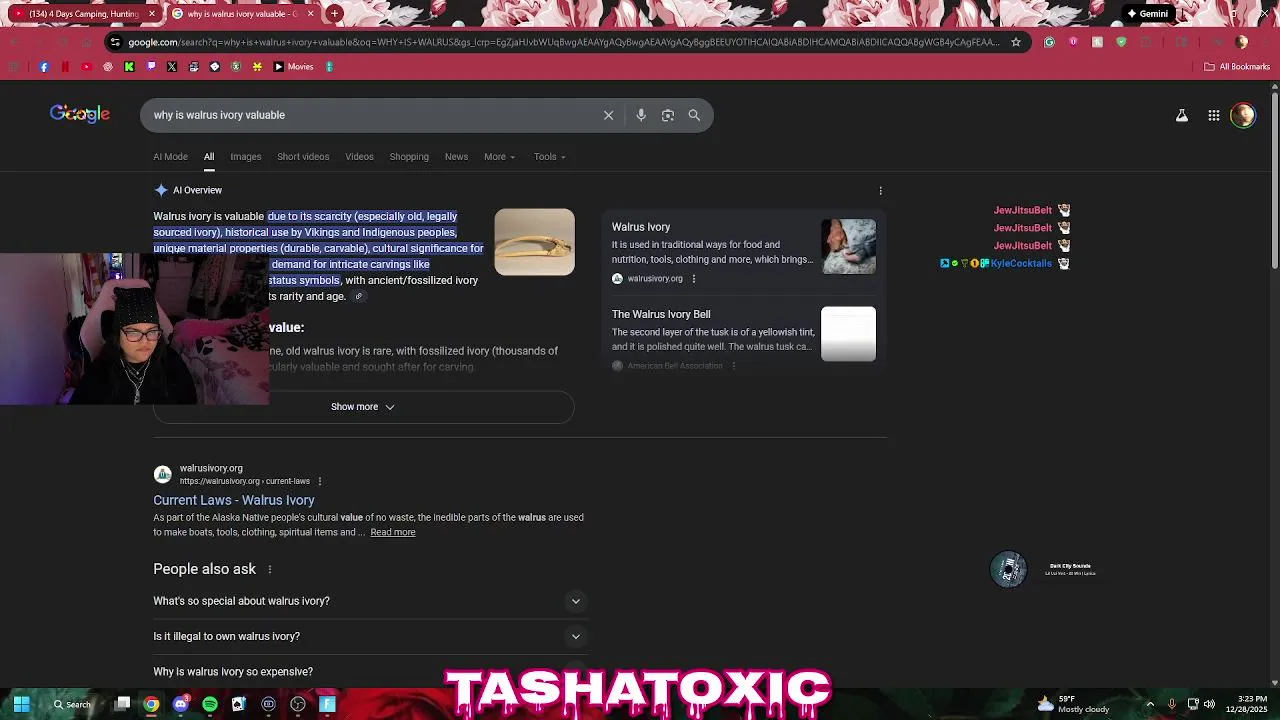1280x720 pixels.
Task: Open the Twitch bookmark icon
Action: (x=151, y=67)
